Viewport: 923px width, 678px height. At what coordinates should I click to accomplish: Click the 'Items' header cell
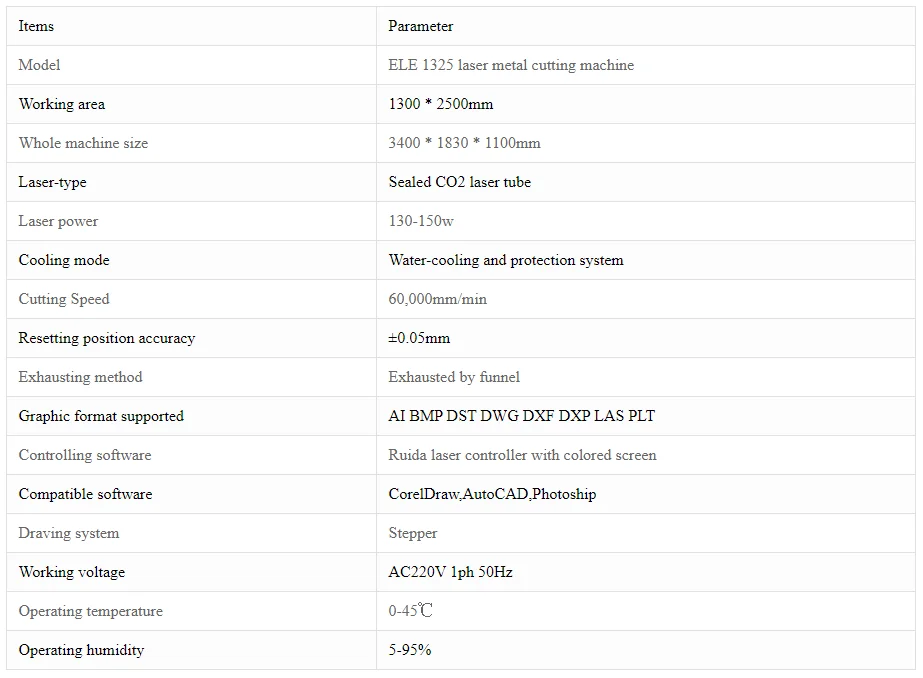(36, 26)
